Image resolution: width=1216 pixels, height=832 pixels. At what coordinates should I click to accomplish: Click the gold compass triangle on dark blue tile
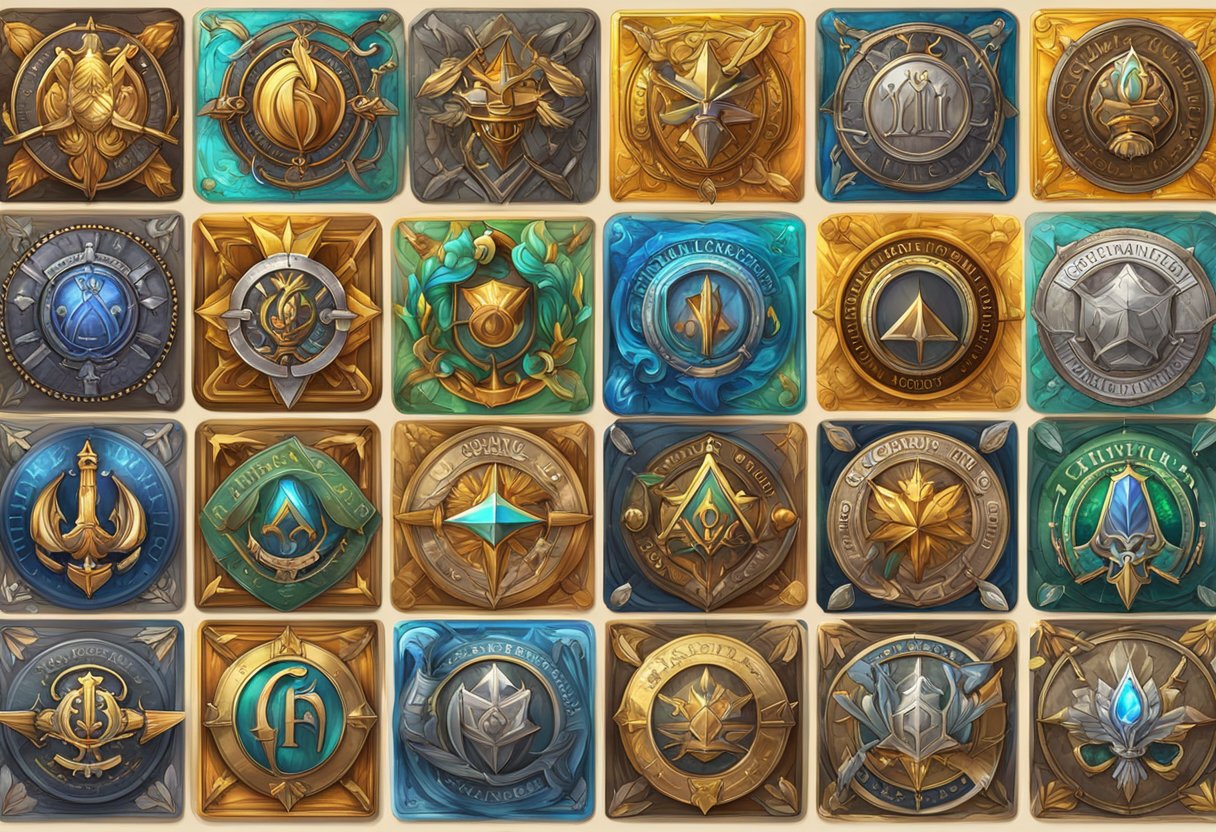click(705, 515)
